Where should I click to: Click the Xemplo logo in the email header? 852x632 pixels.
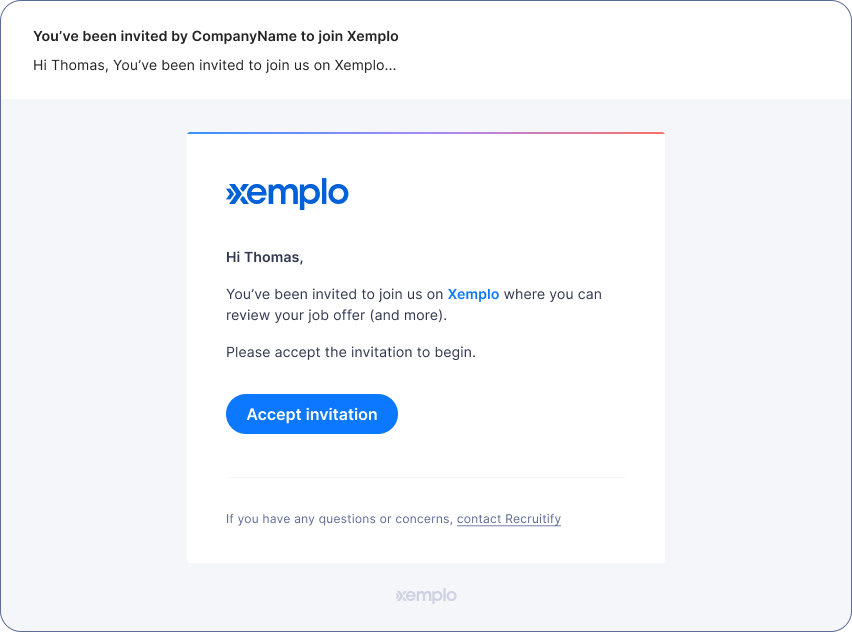(x=288, y=194)
